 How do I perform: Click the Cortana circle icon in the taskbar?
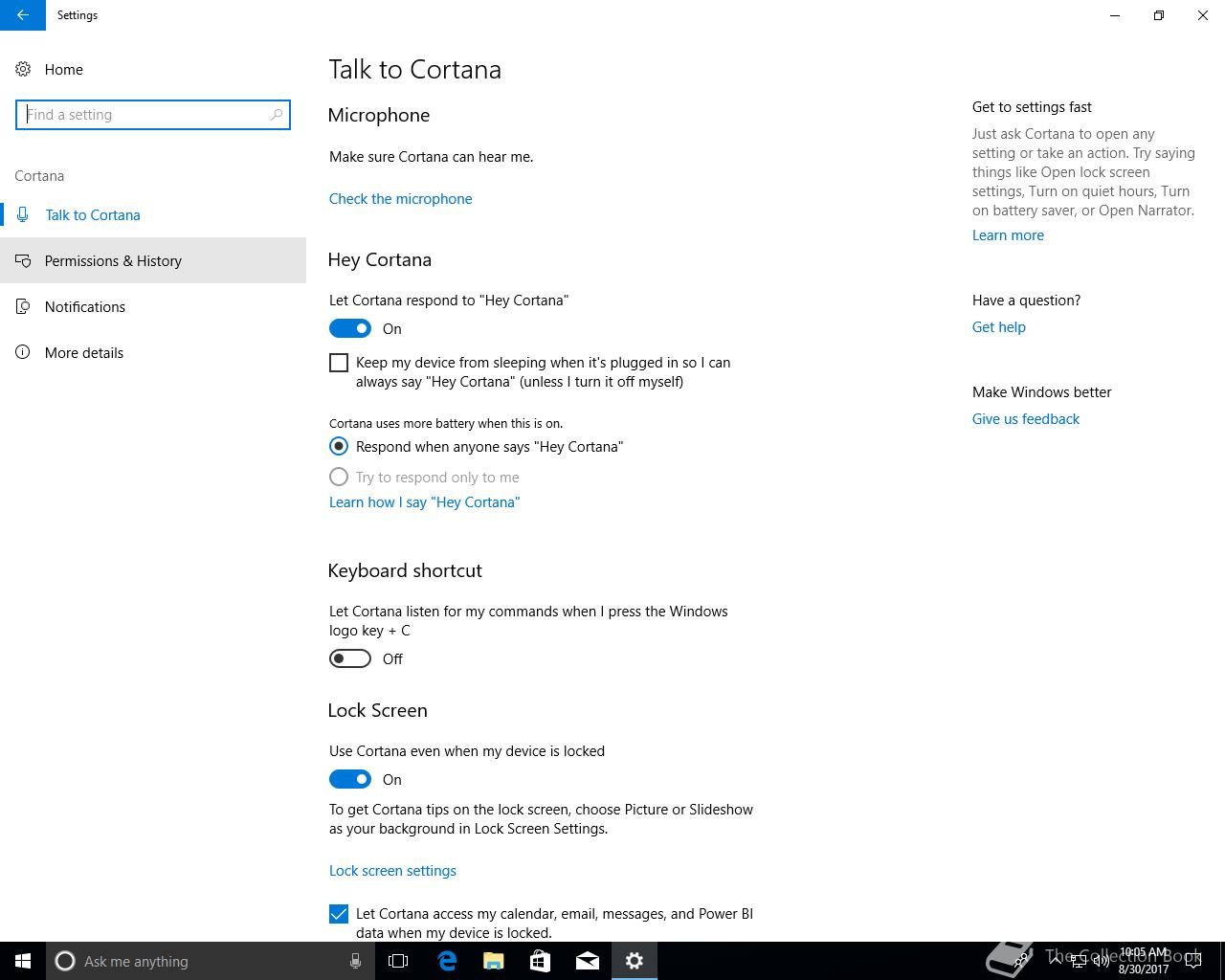tap(65, 961)
